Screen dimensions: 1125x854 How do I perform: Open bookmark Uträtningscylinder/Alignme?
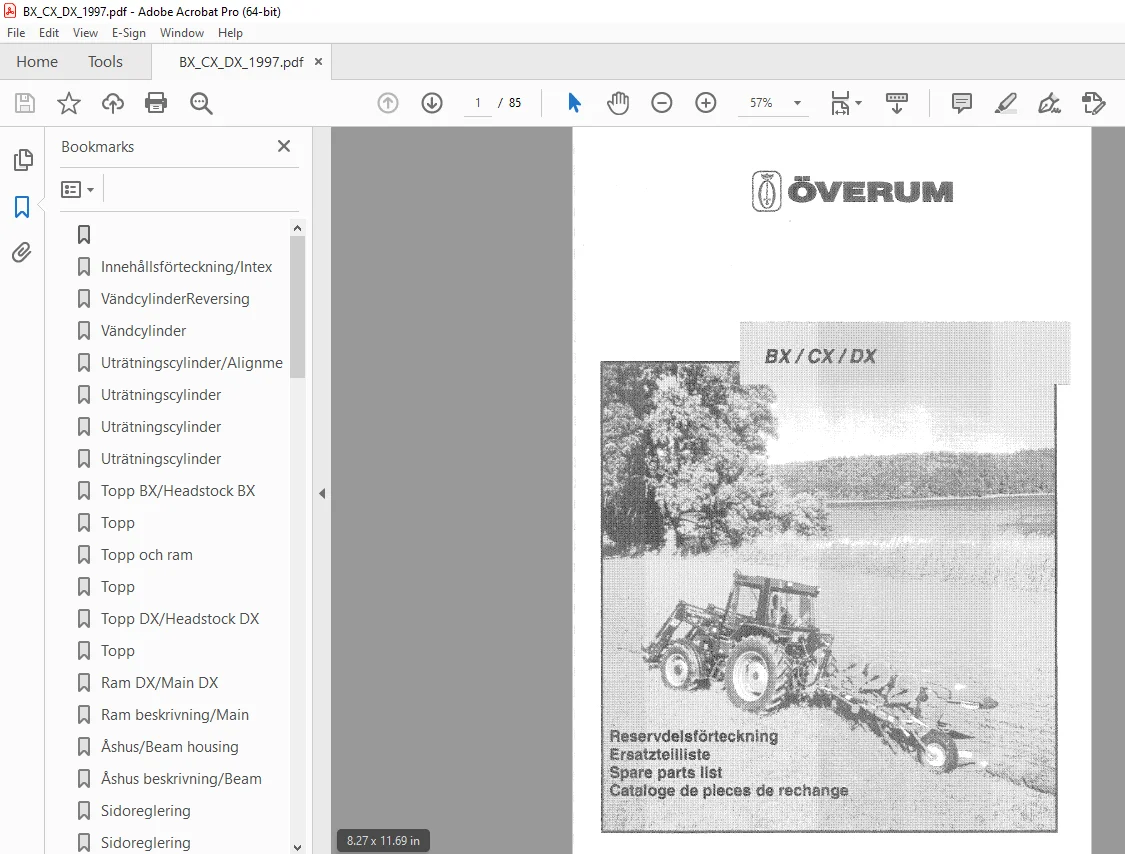click(x=192, y=363)
